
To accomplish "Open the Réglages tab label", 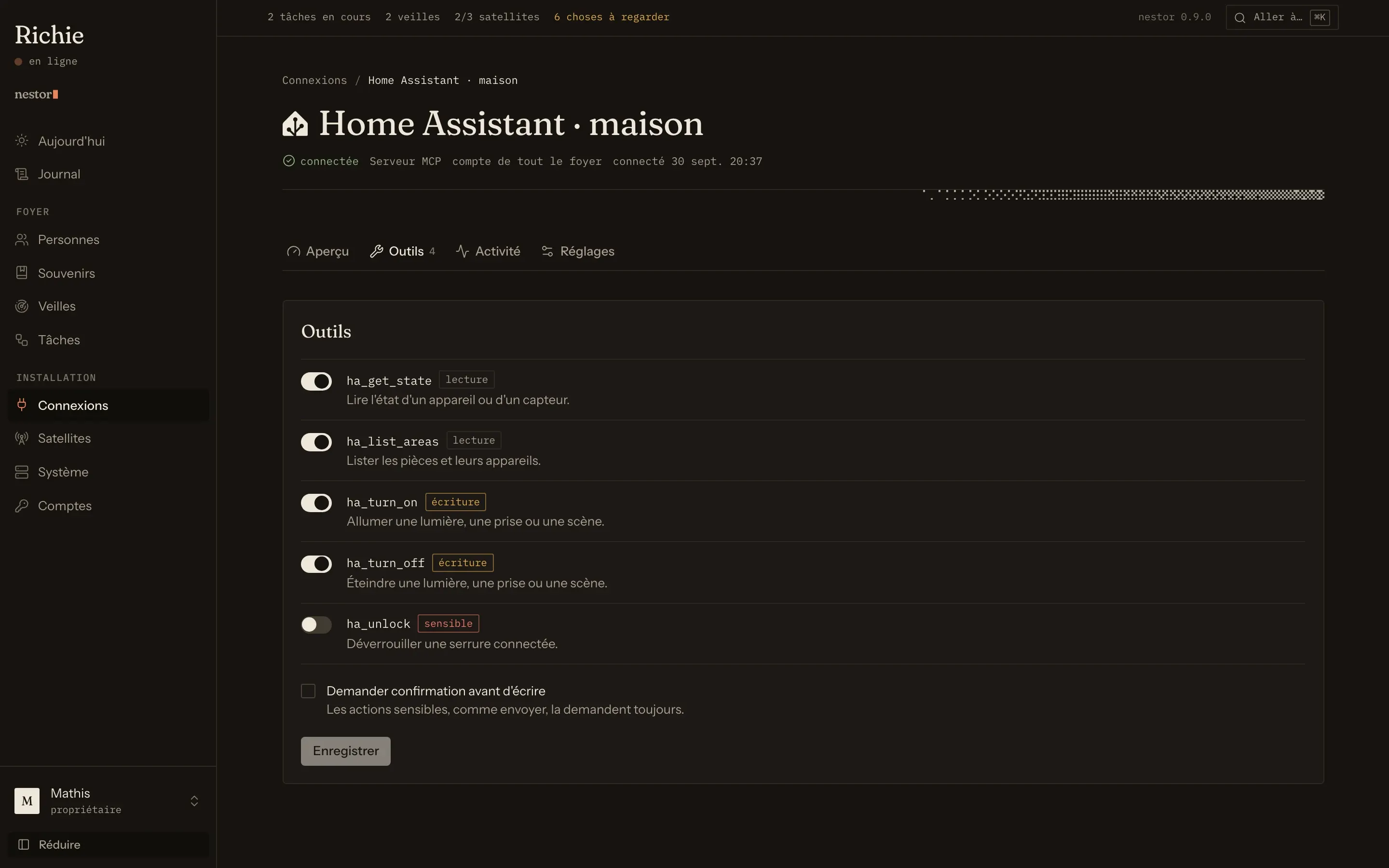I will click(587, 251).
